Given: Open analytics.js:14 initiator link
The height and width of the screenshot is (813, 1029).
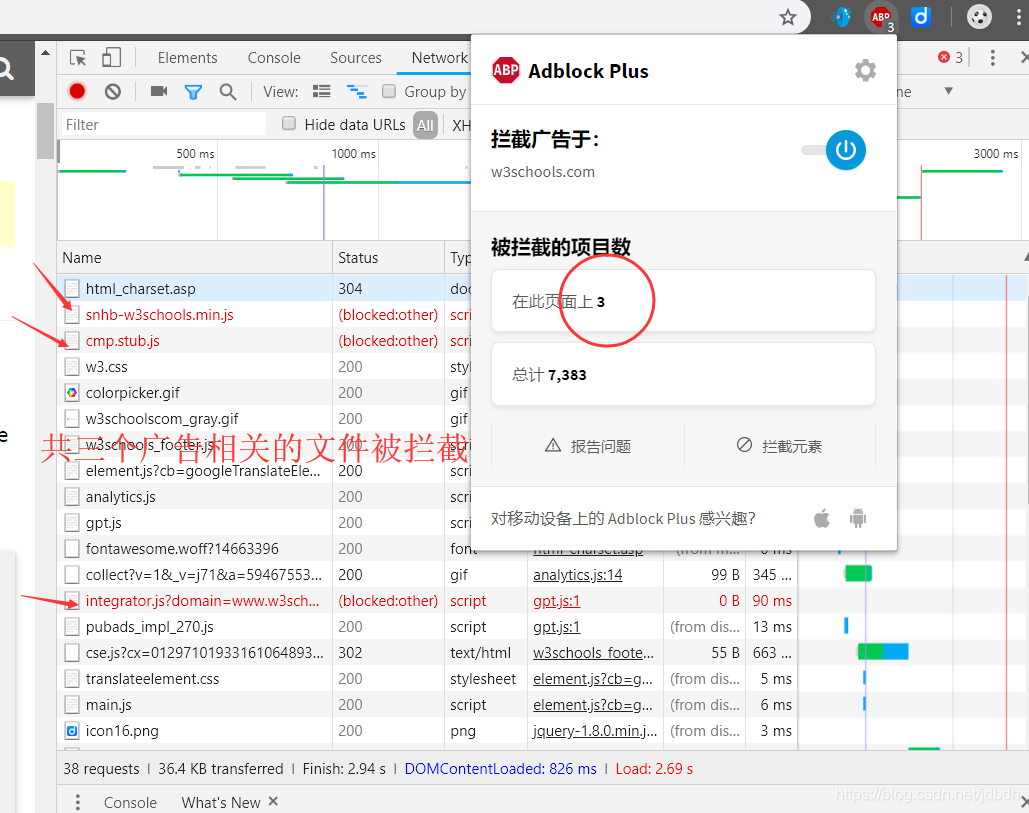Looking at the screenshot, I should [x=578, y=575].
